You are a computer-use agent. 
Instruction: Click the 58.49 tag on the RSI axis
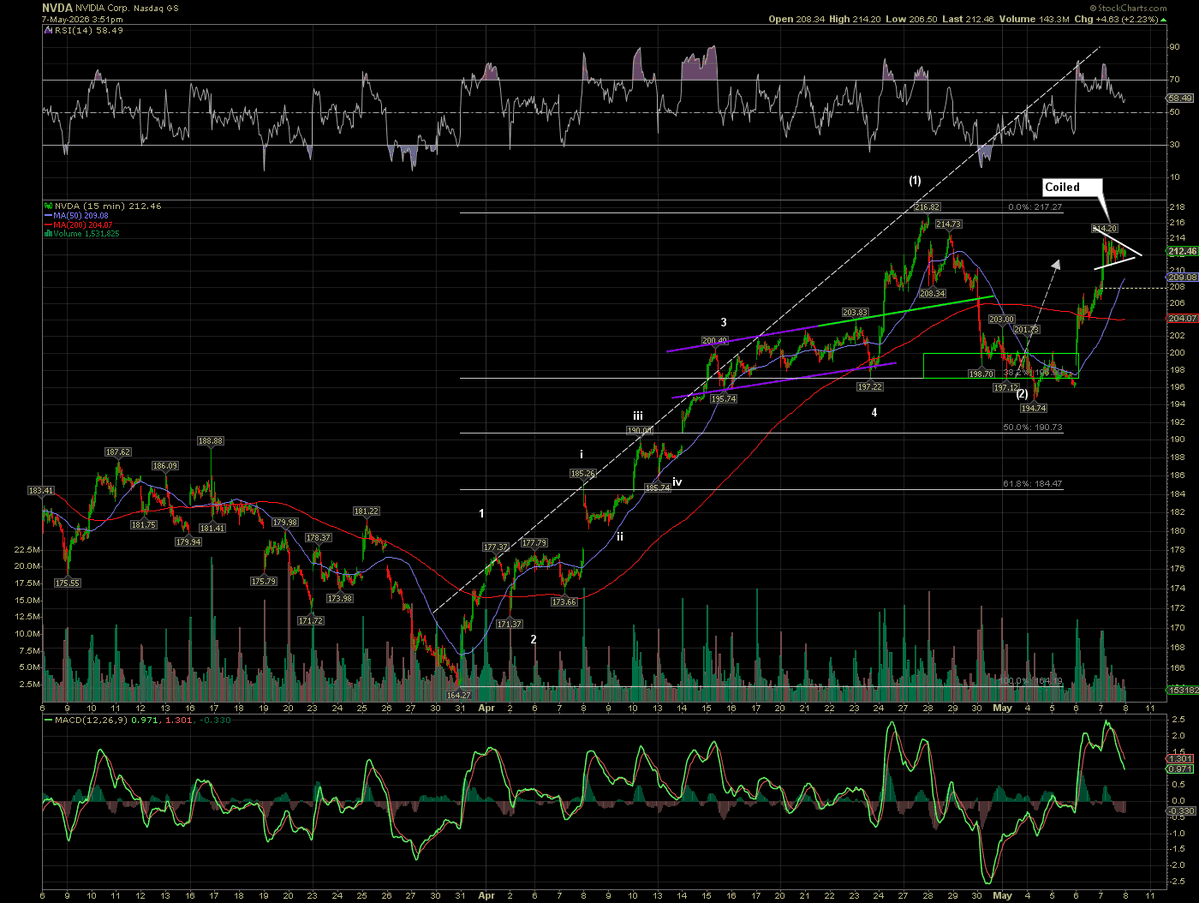coord(1180,98)
